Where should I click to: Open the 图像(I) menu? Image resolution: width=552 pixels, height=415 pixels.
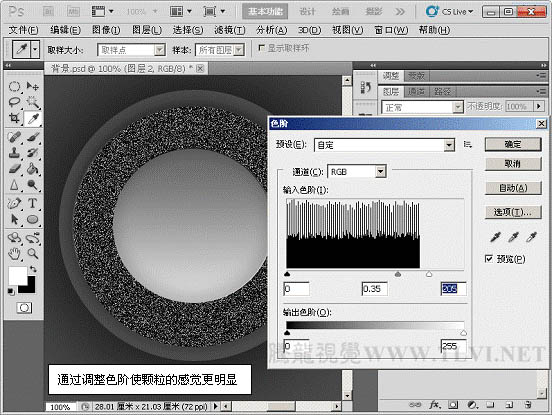106,30
